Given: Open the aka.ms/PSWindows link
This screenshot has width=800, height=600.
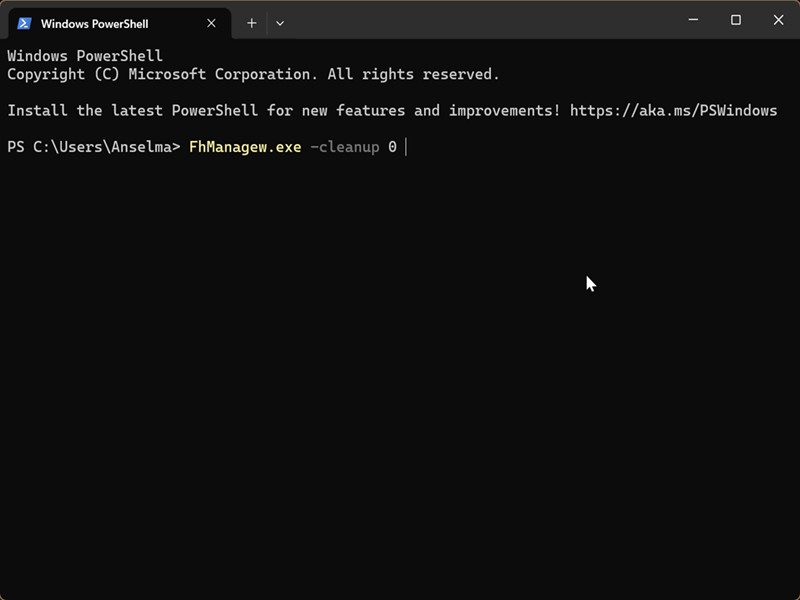Looking at the screenshot, I should point(673,111).
